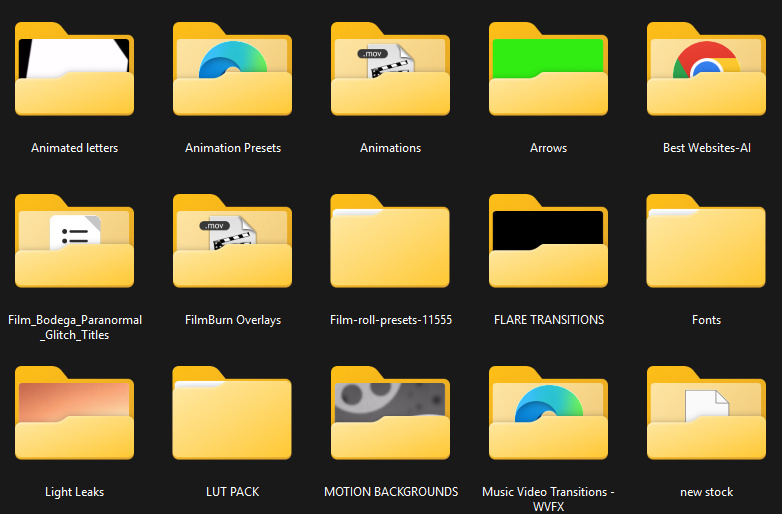Click the 'Animation Presets' name label
This screenshot has height=514, width=782.
(x=233, y=148)
